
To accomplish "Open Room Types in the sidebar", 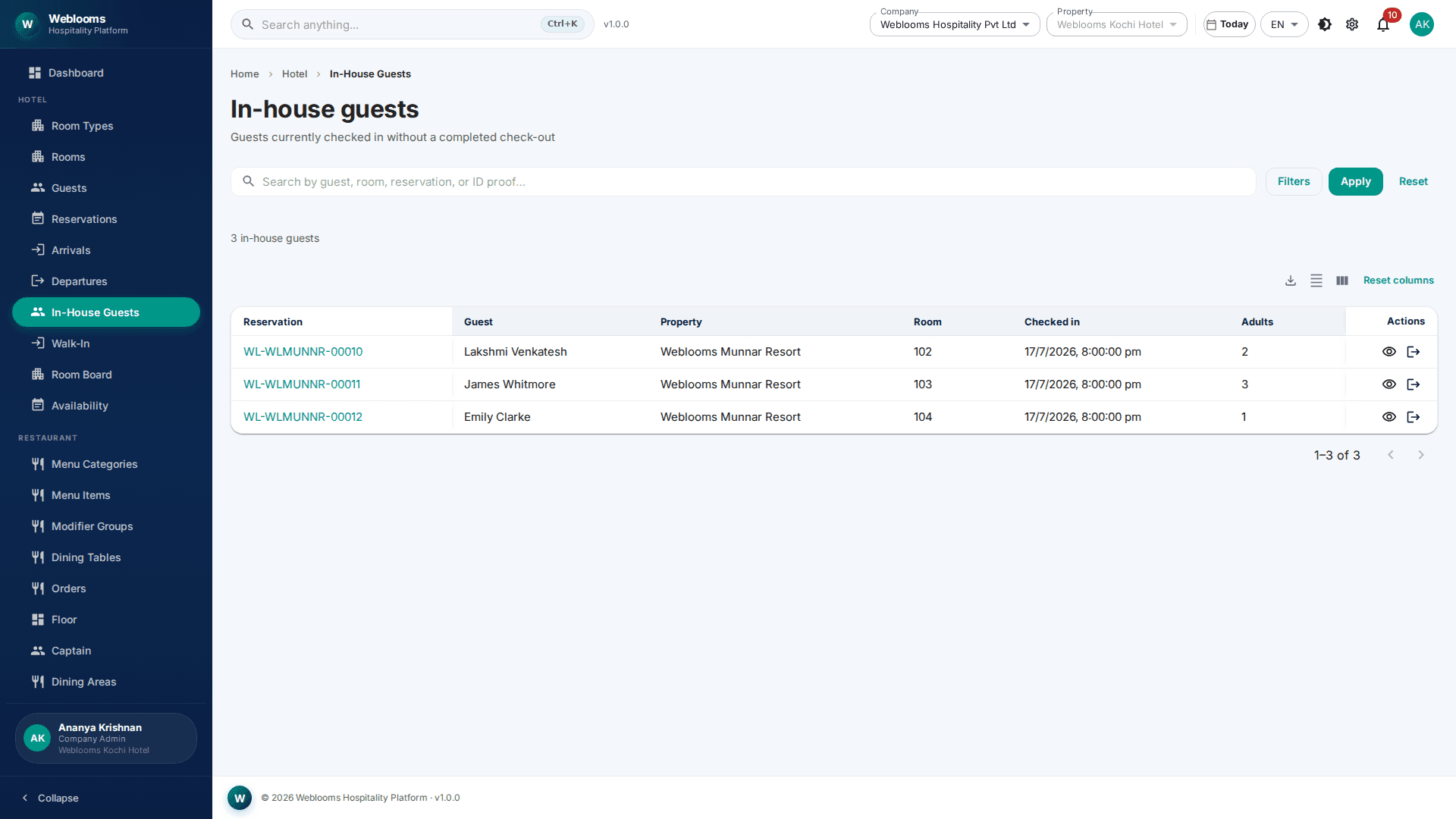I will coord(106,126).
